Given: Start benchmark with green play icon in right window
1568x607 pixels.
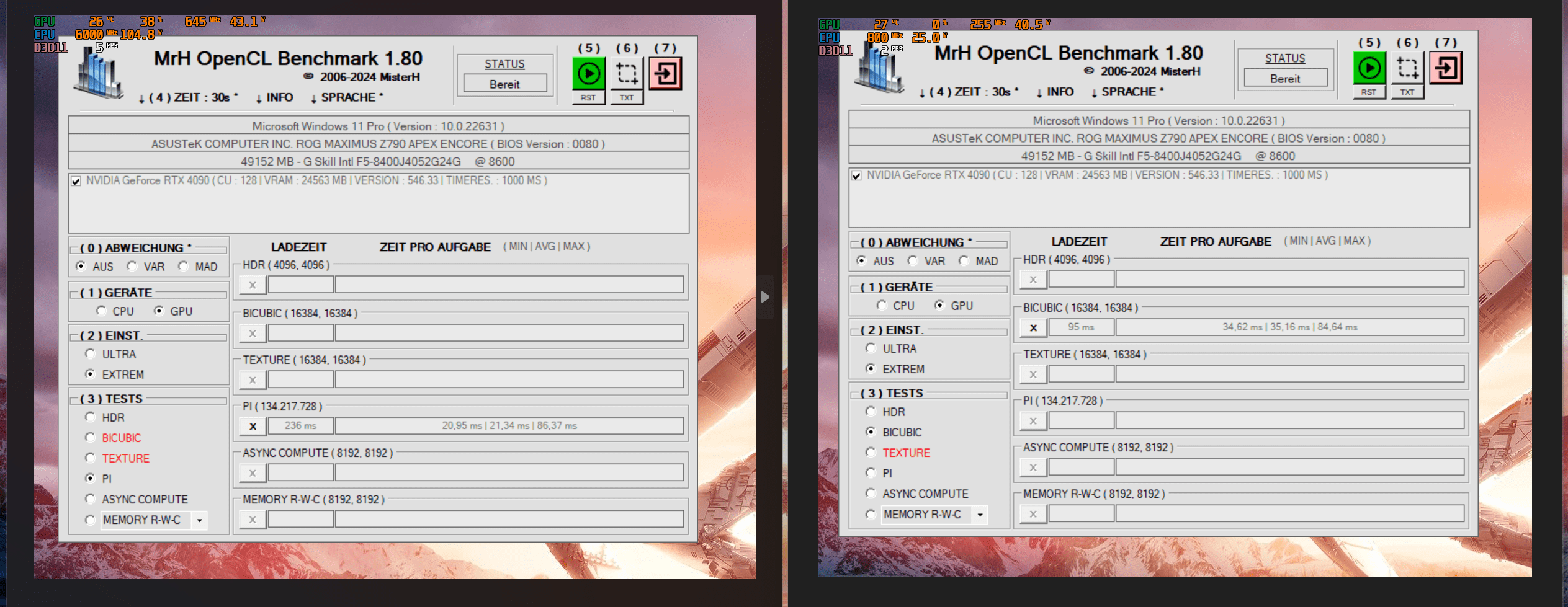Looking at the screenshot, I should click(1369, 68).
